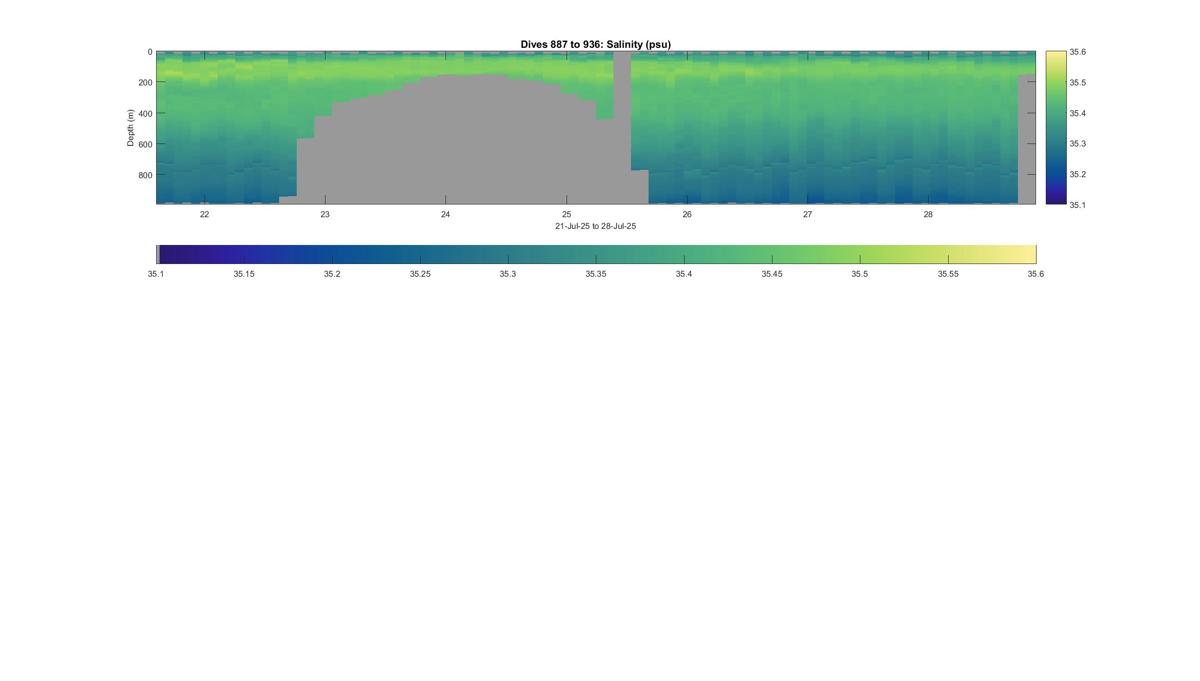Select the 'Depth (m)' y-axis label
Viewport: 1200px width, 681px height.
click(131, 128)
